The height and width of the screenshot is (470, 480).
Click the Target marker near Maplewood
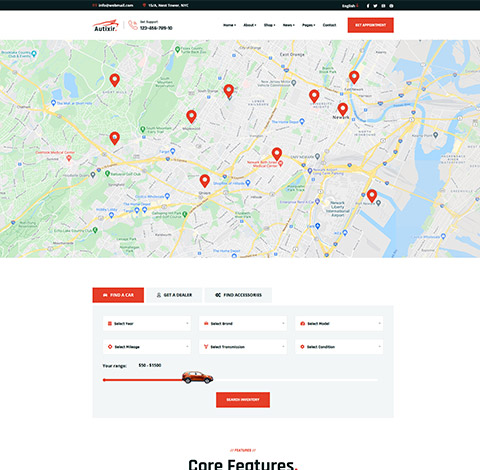[172, 151]
